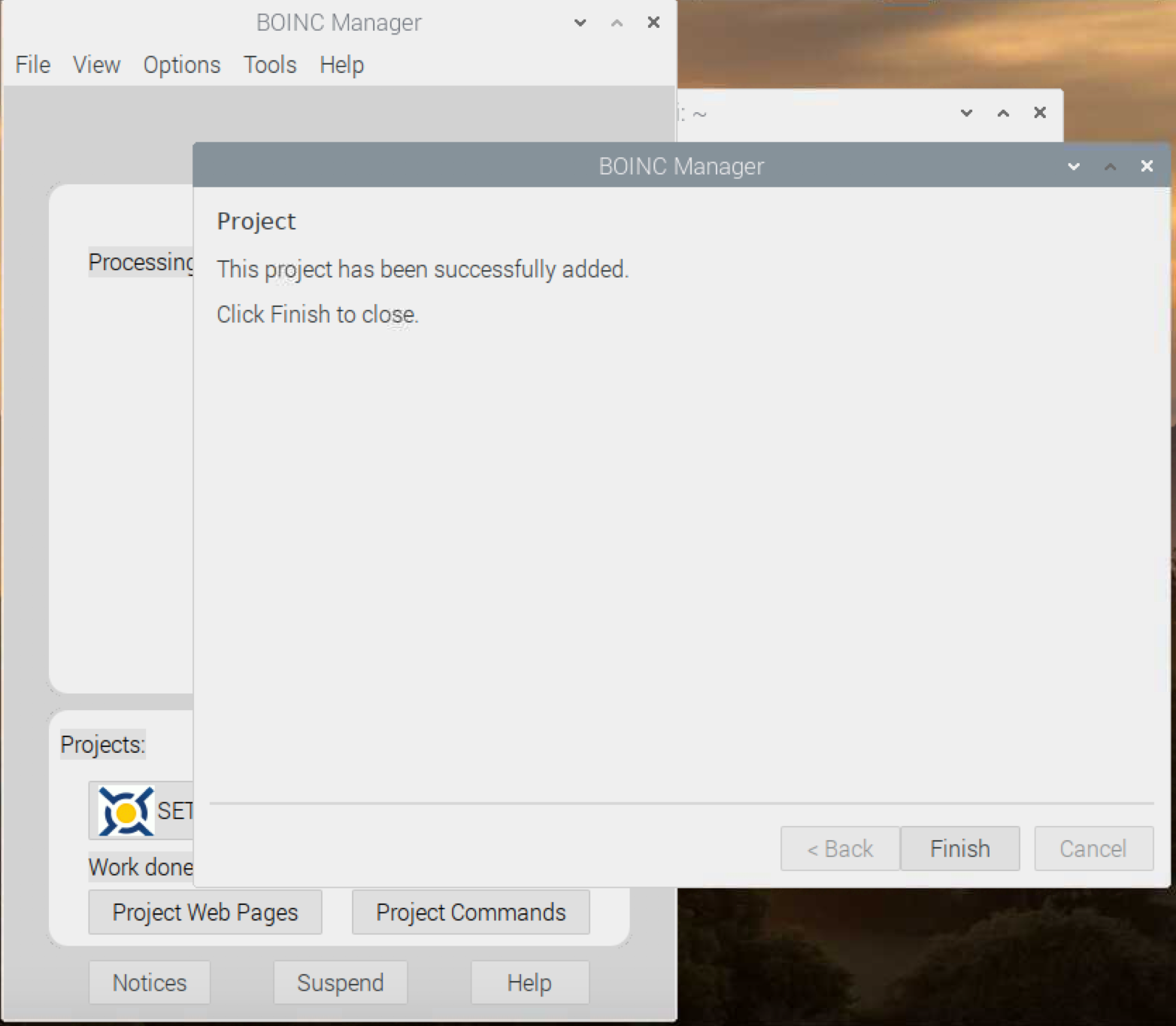Maximize the main BOINC Manager window
Viewport: 1176px width, 1026px height.
(617, 23)
